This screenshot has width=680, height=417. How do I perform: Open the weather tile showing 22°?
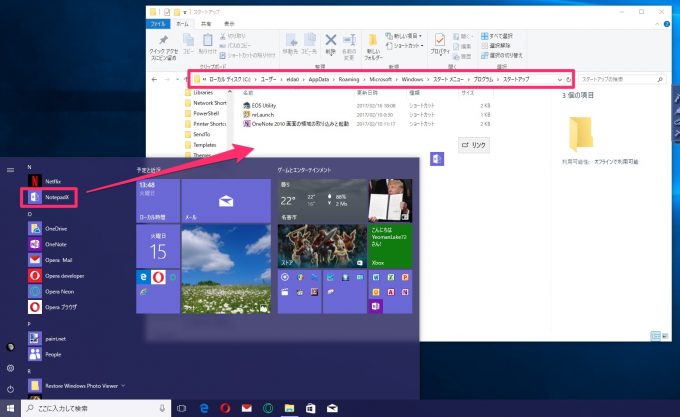pos(322,201)
